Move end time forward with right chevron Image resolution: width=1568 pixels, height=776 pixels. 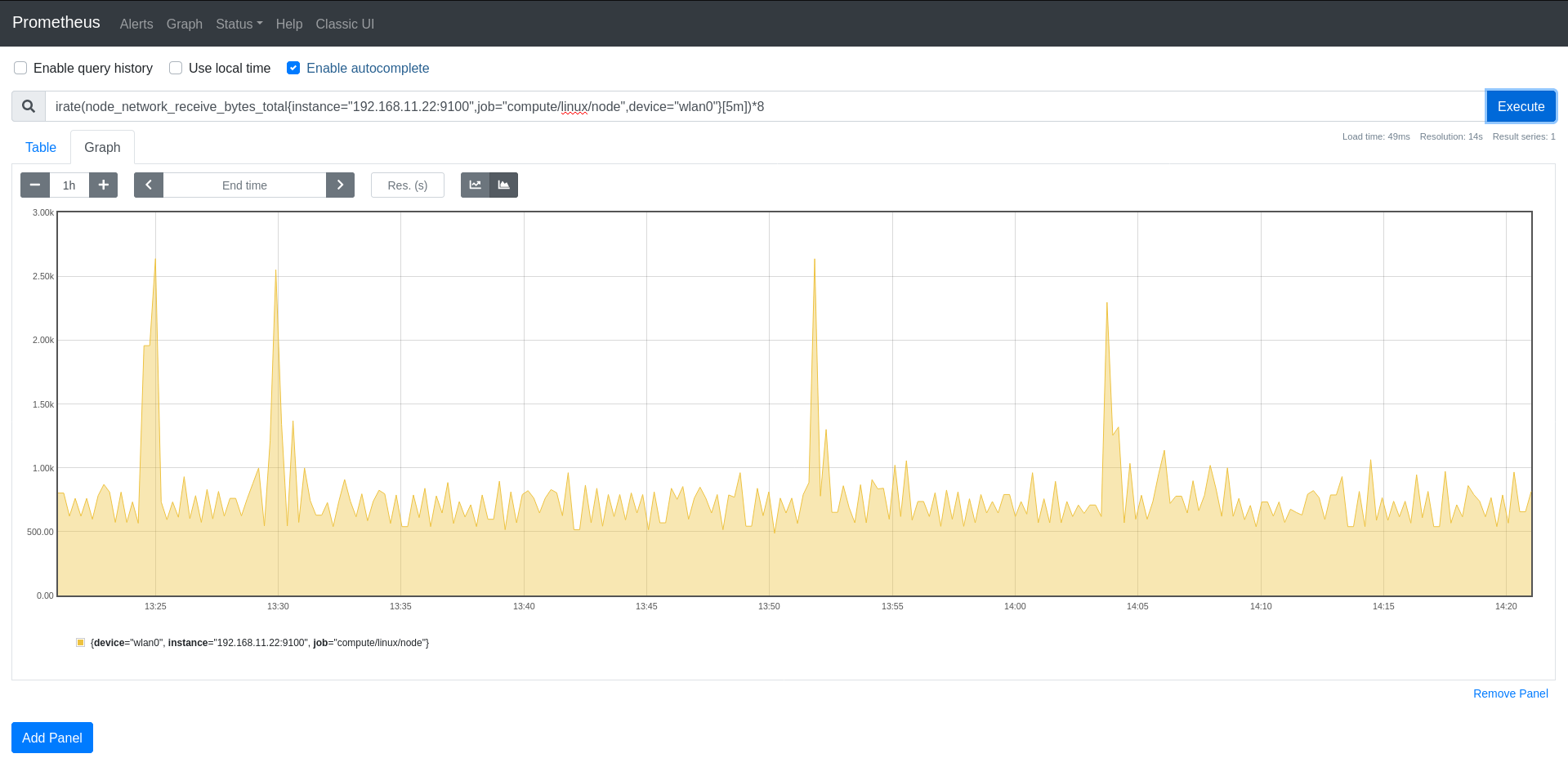(340, 185)
